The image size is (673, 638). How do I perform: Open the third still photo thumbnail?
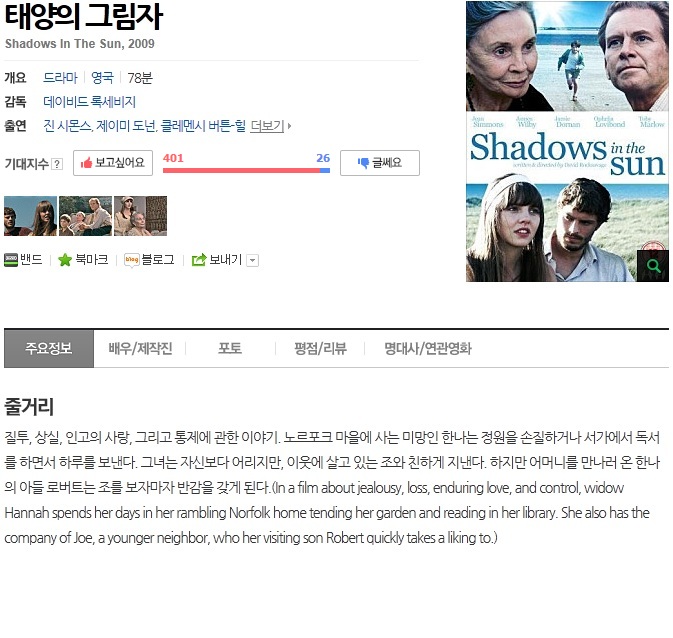[x=140, y=216]
